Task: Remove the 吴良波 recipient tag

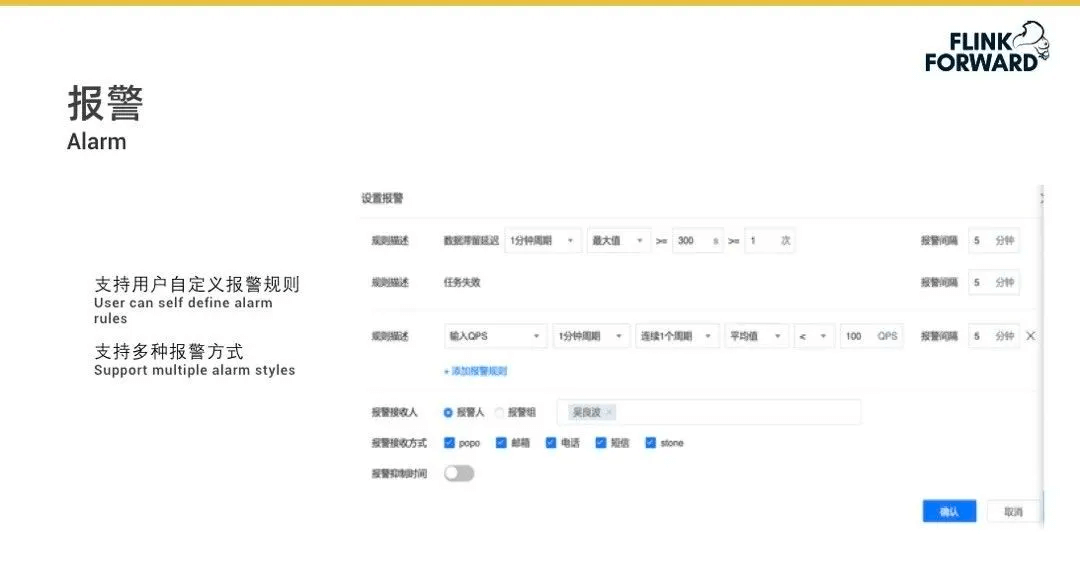Action: [x=609, y=412]
